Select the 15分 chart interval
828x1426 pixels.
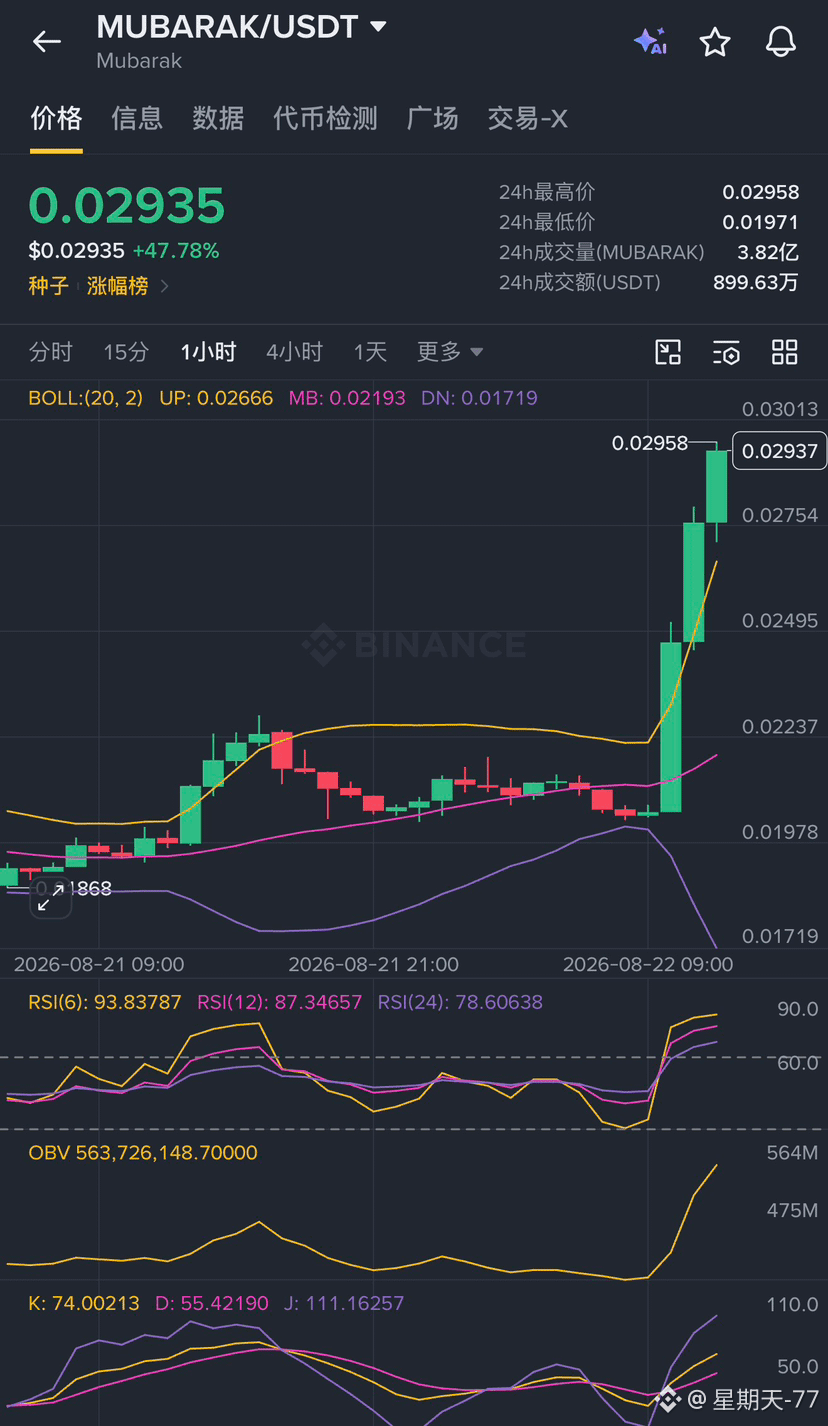[x=126, y=352]
